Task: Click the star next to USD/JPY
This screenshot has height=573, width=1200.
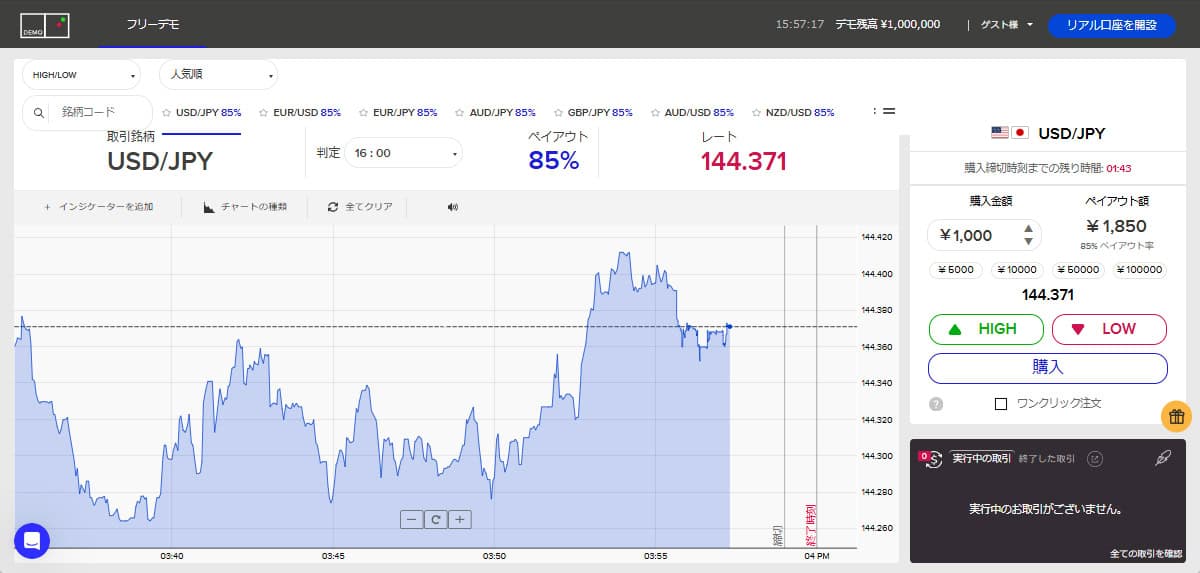Action: pos(166,113)
